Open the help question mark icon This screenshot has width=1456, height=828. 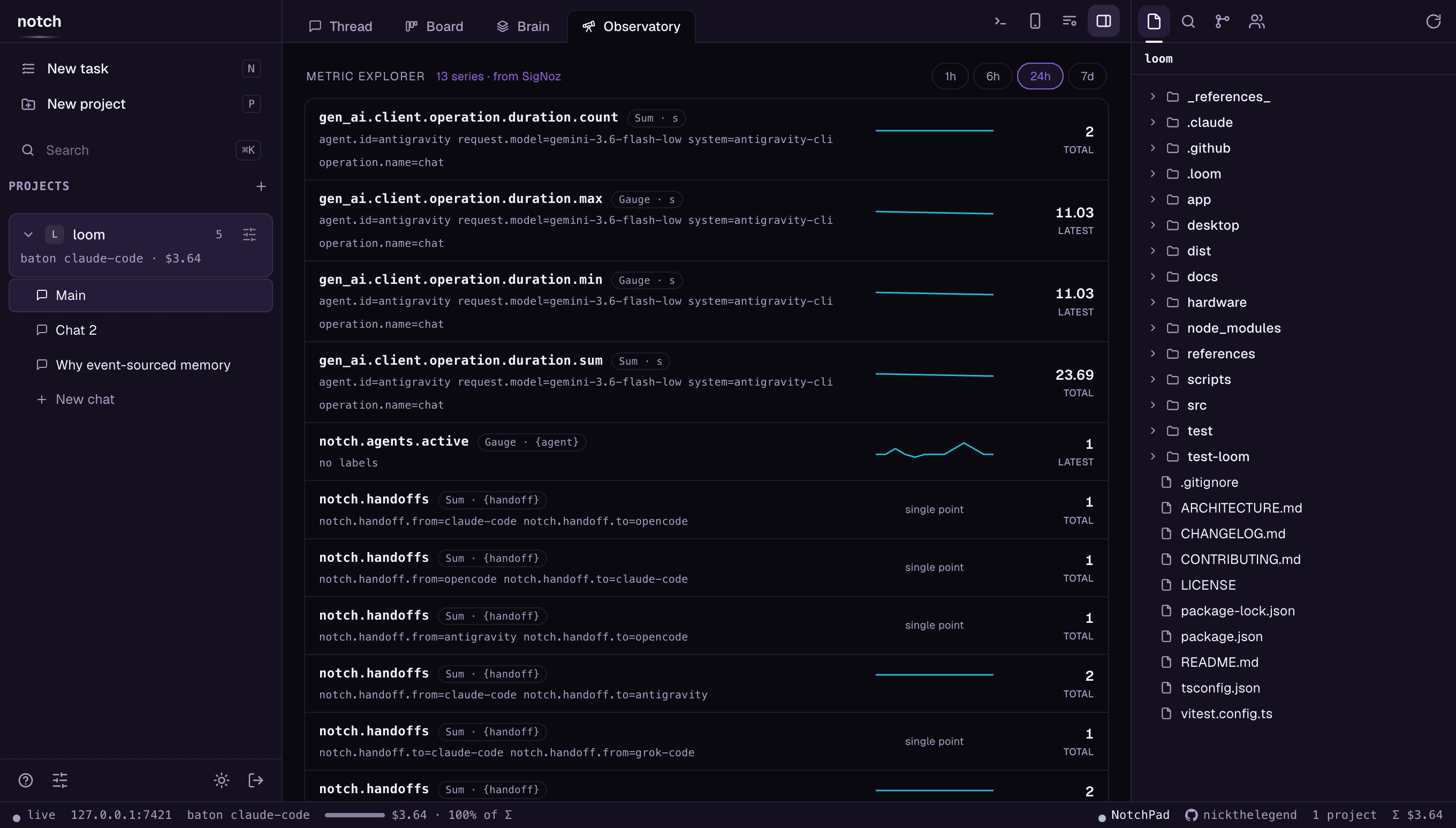pyautogui.click(x=26, y=780)
